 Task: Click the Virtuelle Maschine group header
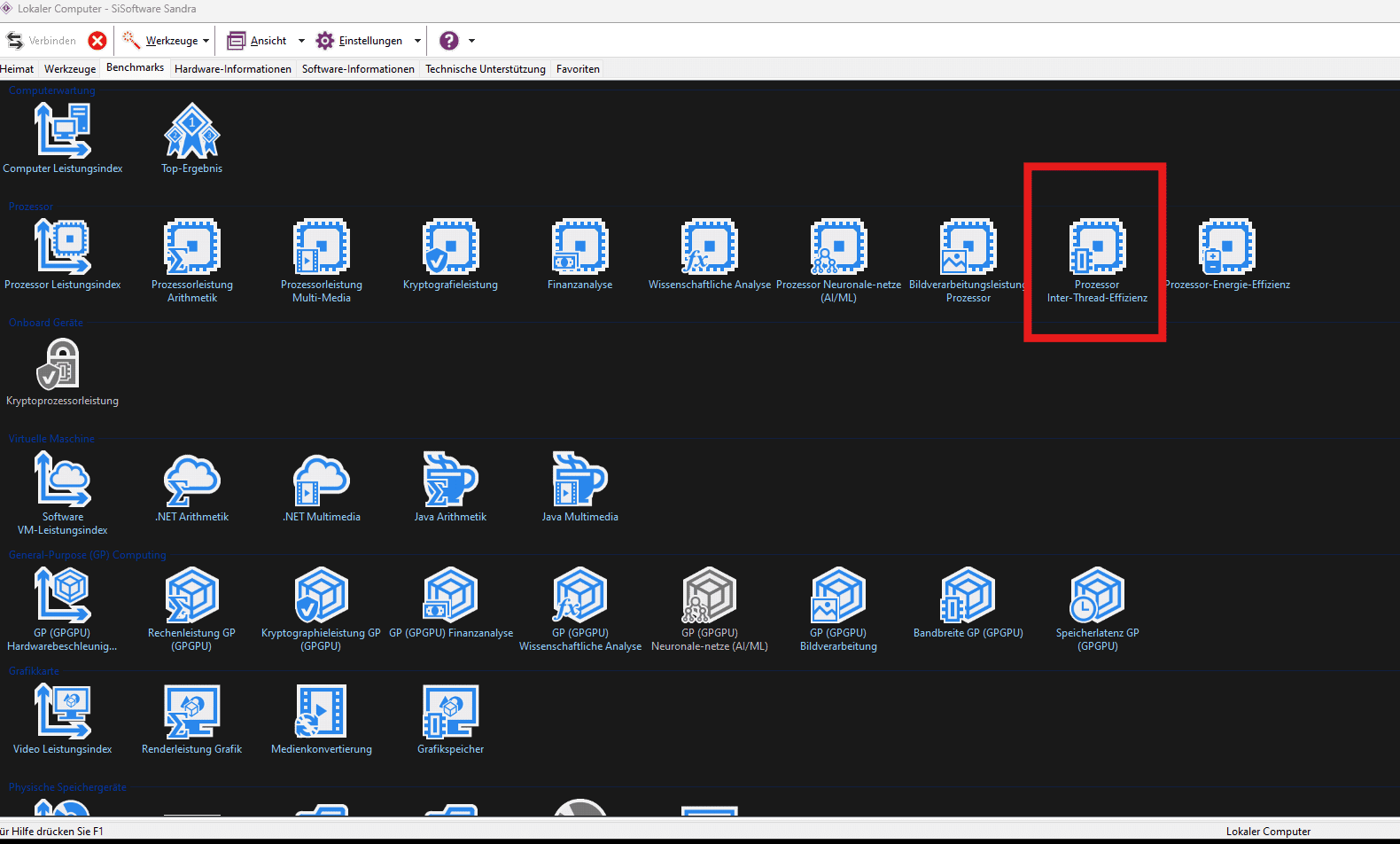point(51,439)
